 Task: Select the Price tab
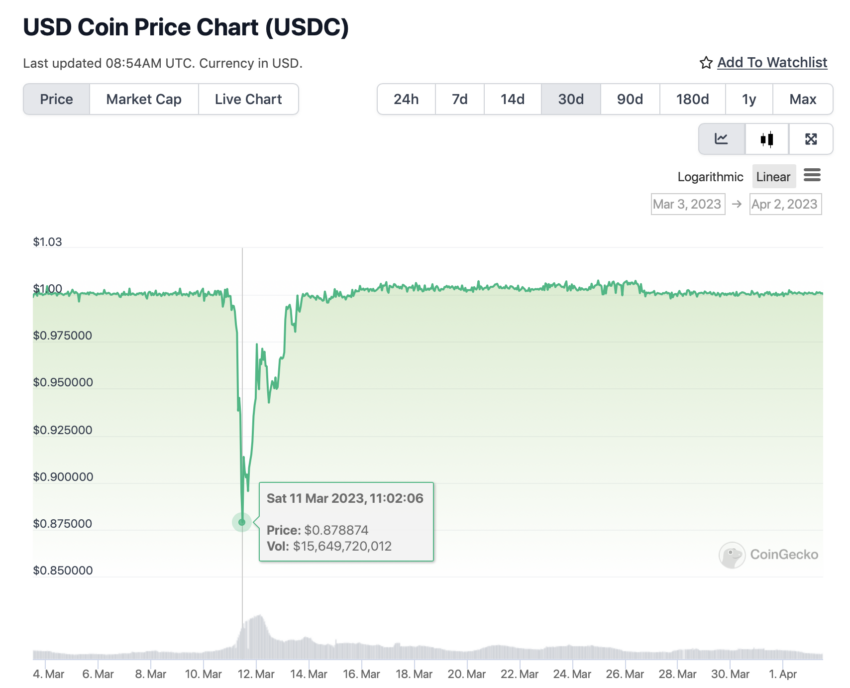(56, 99)
